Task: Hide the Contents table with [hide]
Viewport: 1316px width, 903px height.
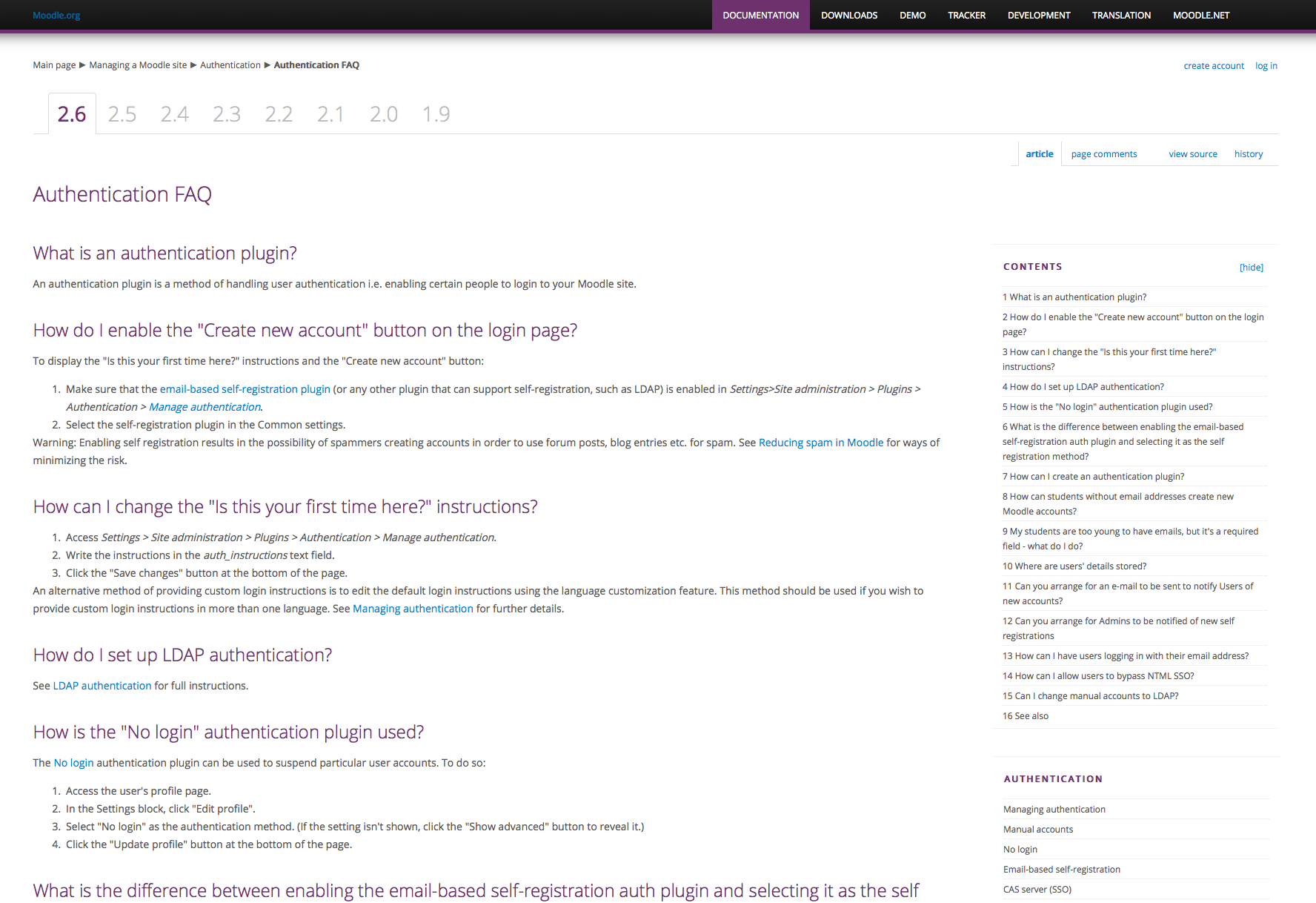Action: [x=1251, y=268]
